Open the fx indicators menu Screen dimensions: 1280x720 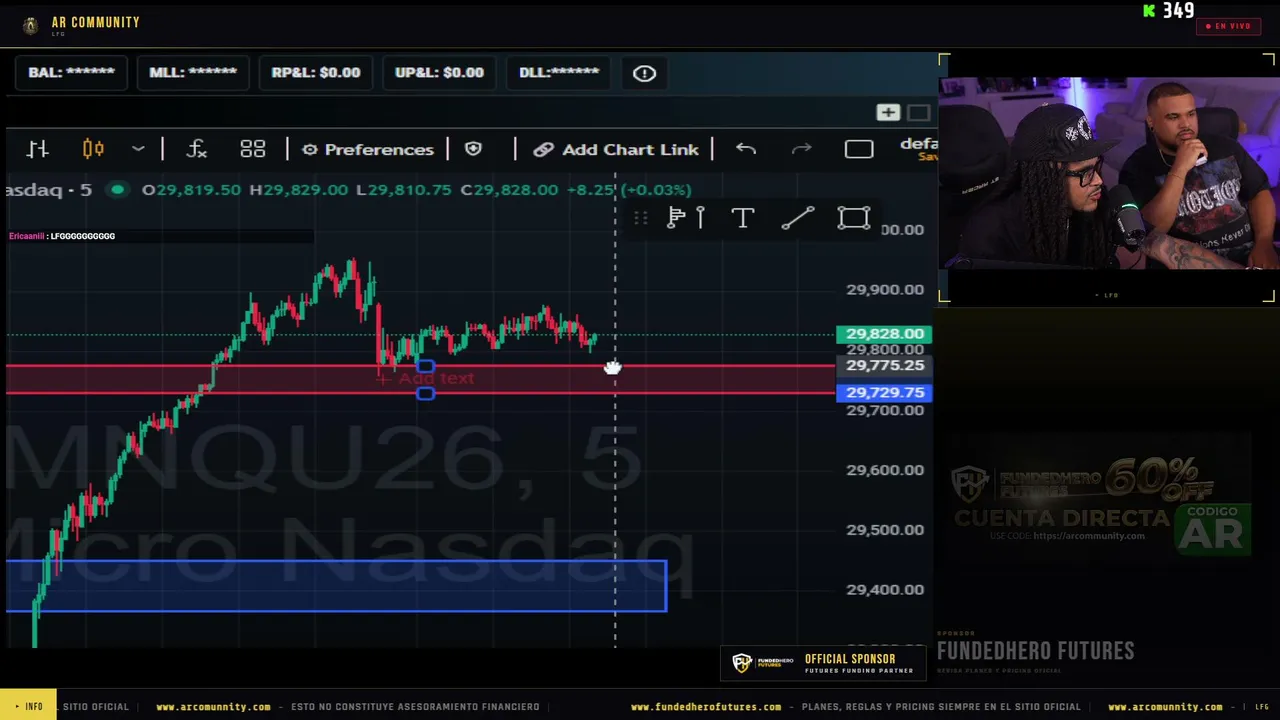(197, 149)
